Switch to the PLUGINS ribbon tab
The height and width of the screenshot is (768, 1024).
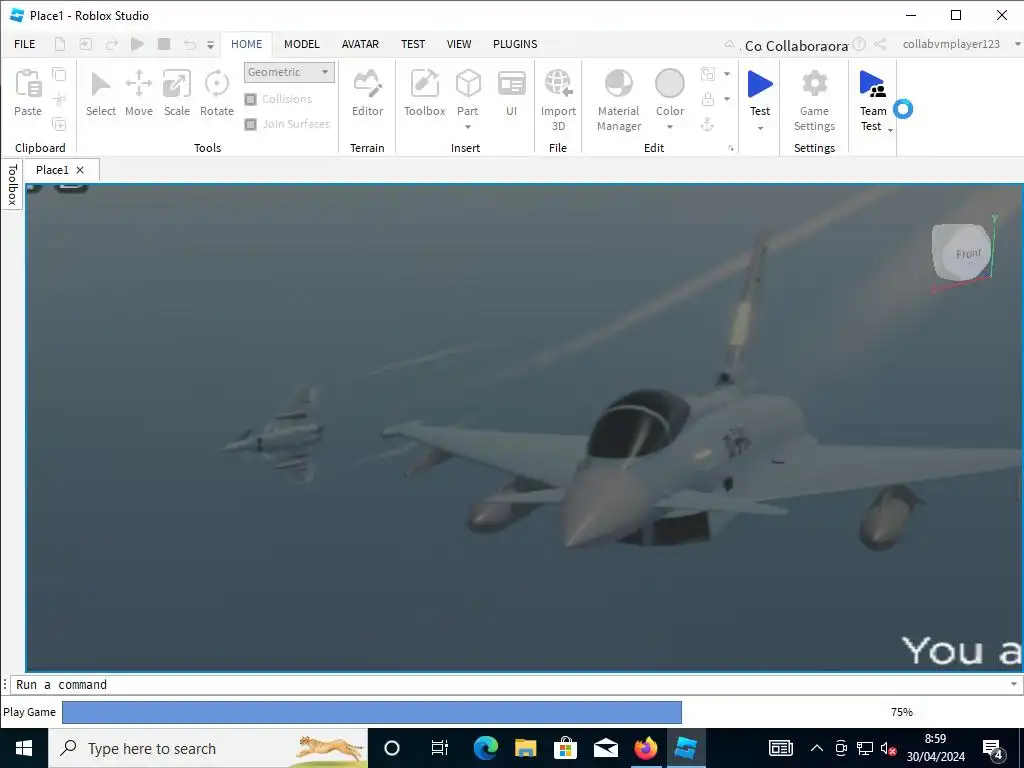[515, 44]
